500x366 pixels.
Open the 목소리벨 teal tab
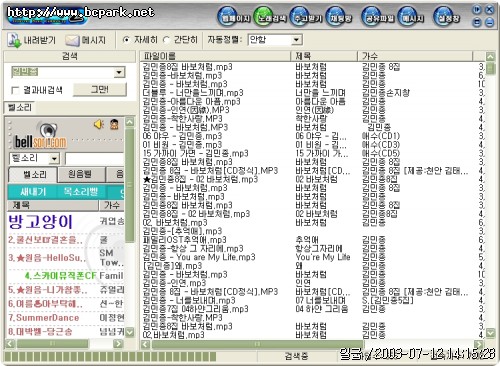click(x=81, y=192)
